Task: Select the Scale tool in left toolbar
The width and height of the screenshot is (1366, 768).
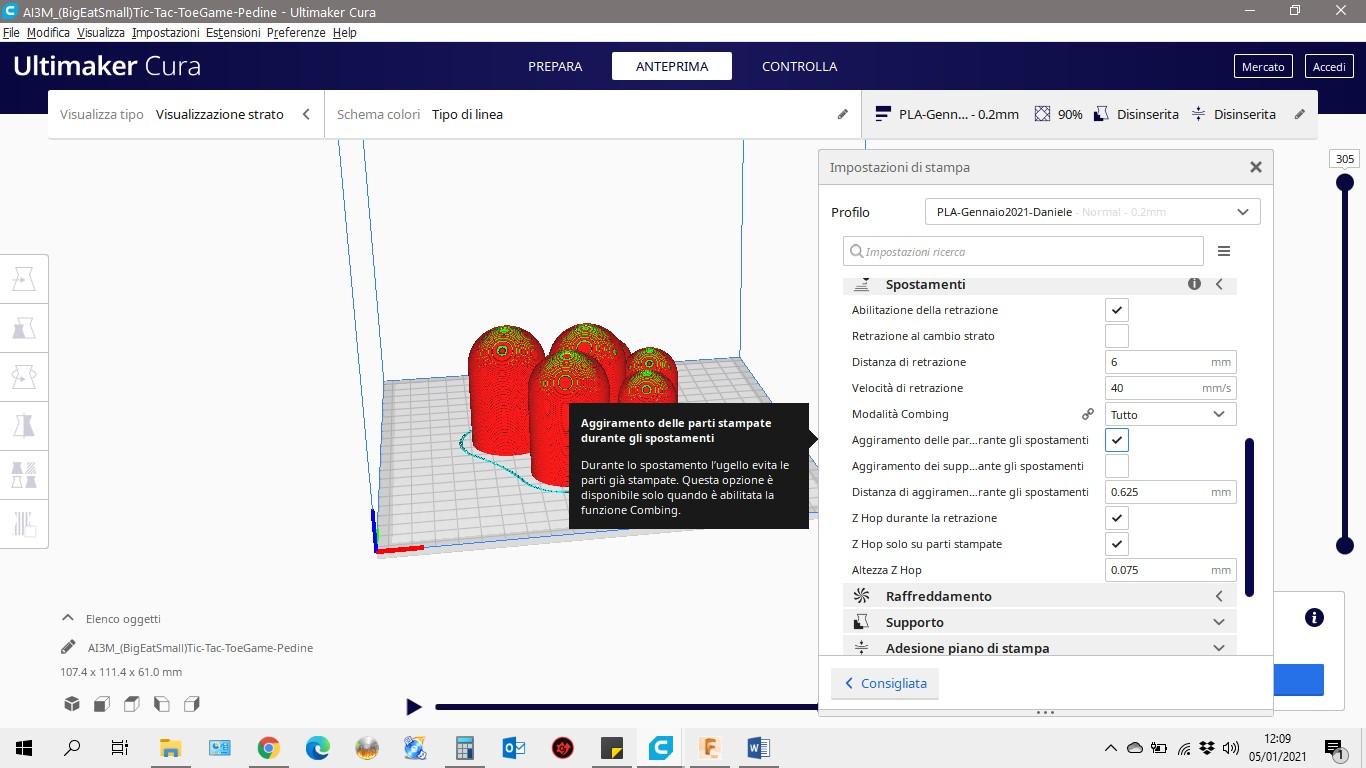Action: click(24, 328)
